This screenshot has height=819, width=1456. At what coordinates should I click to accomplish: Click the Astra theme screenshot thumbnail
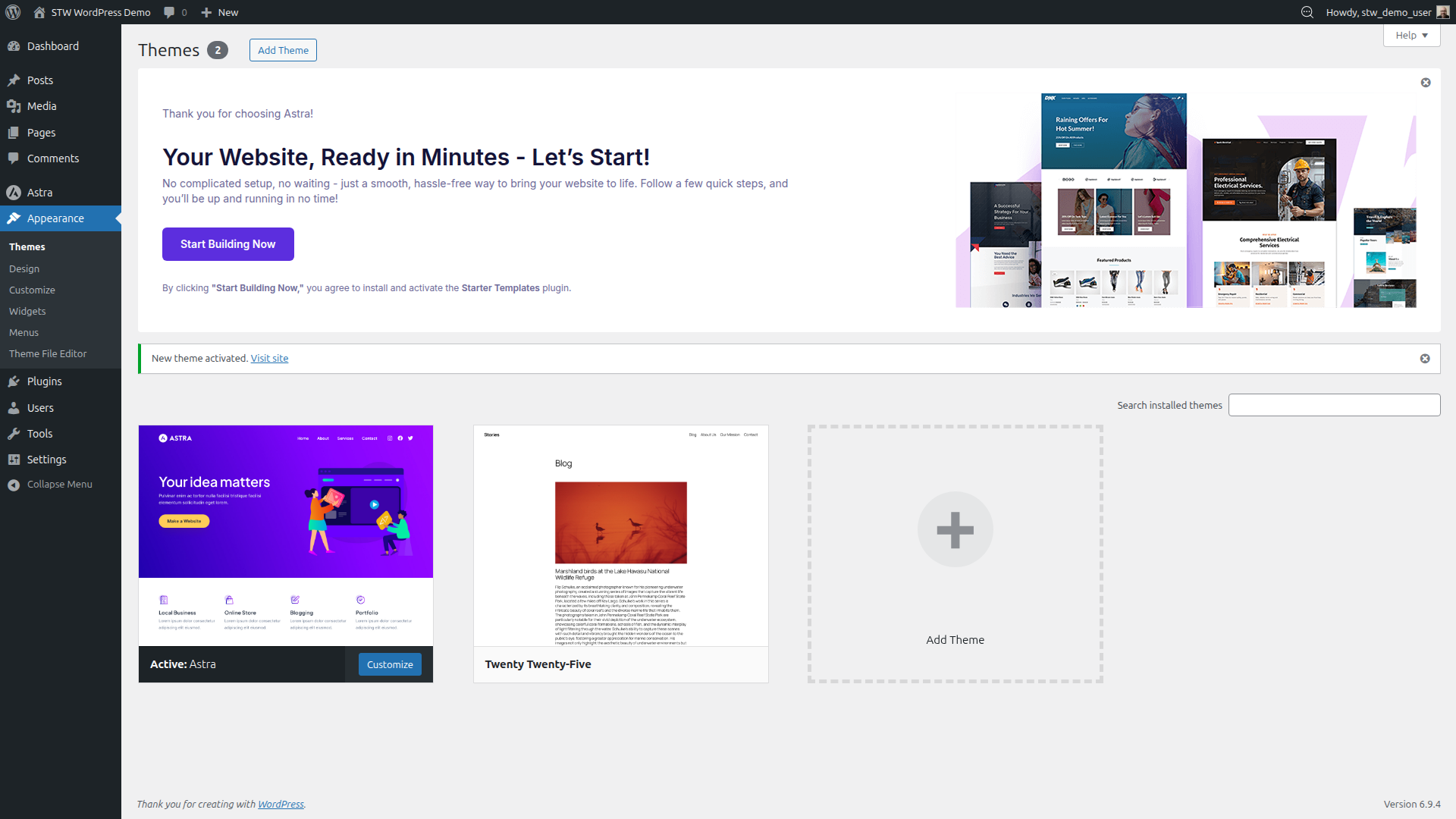(x=286, y=535)
